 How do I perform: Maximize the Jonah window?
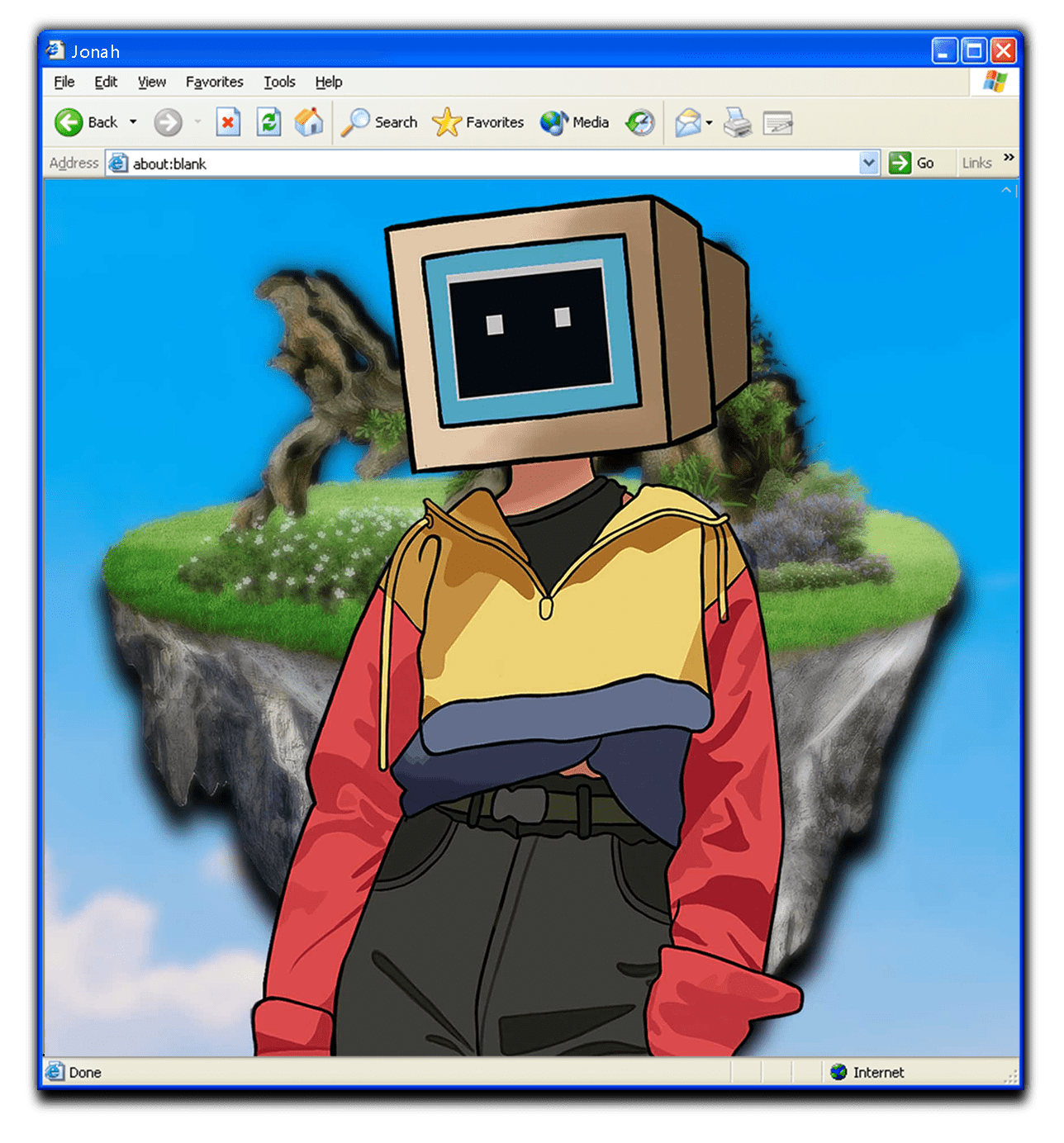point(974,51)
